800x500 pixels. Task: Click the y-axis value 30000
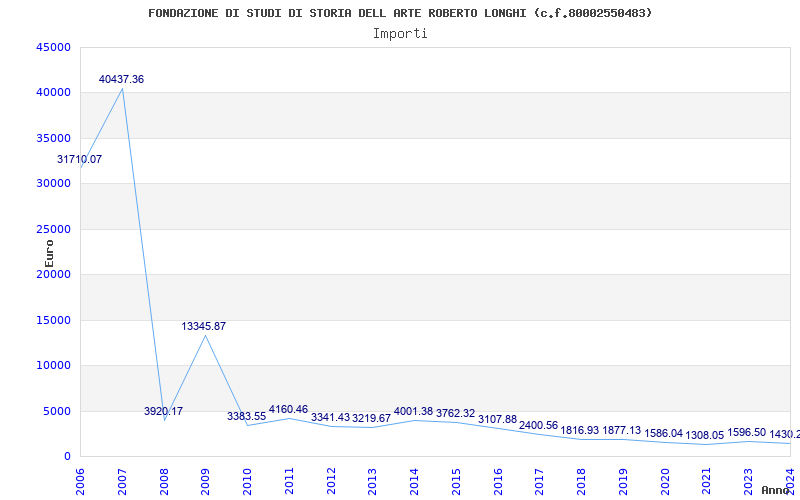(x=54, y=184)
